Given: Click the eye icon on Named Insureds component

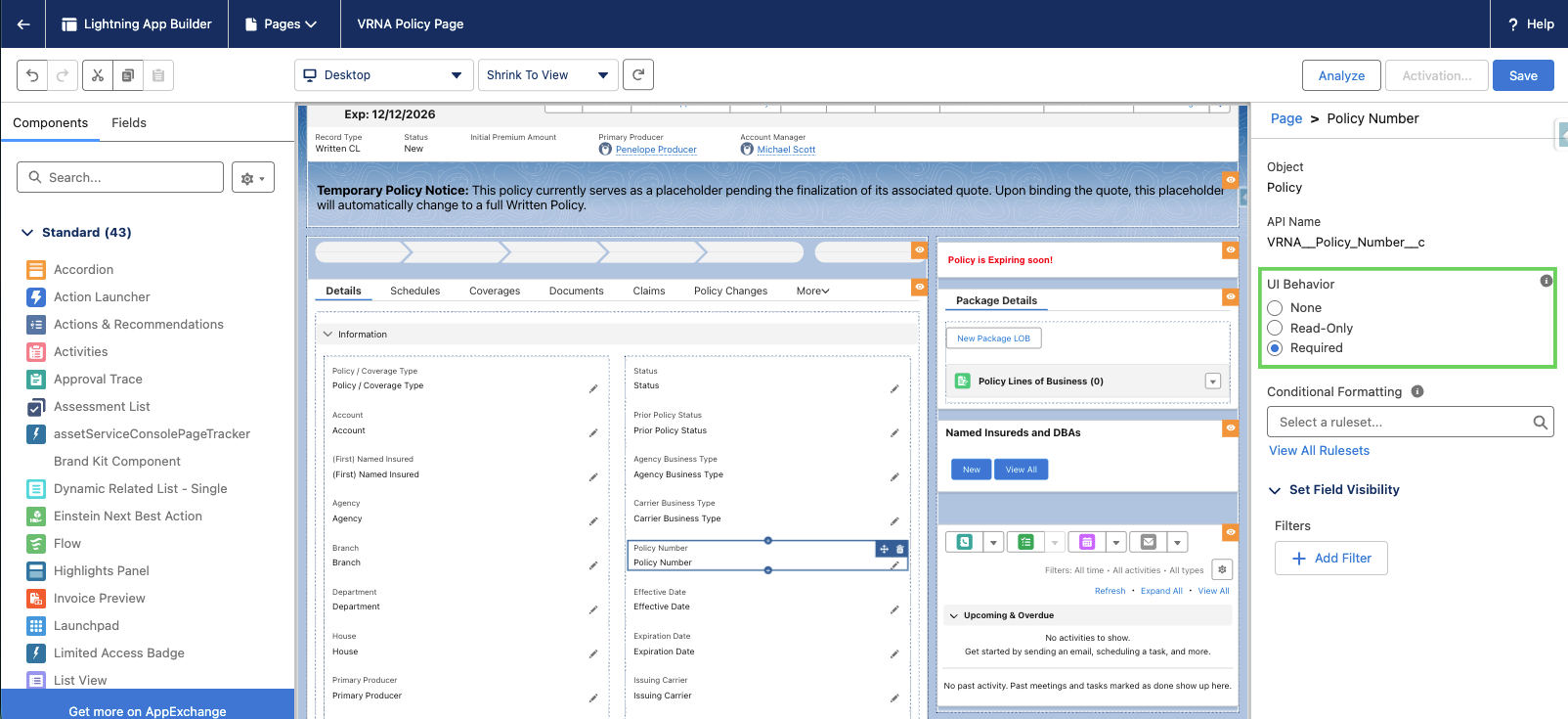Looking at the screenshot, I should (x=1231, y=427).
